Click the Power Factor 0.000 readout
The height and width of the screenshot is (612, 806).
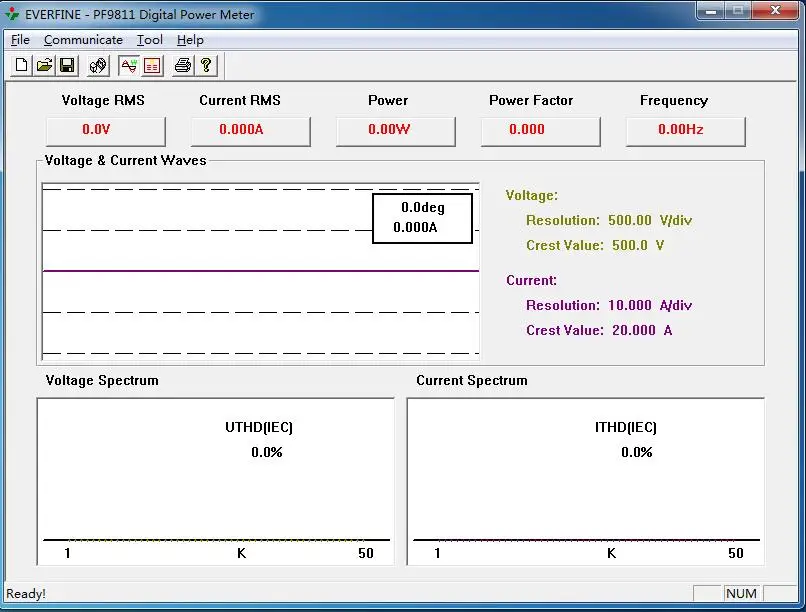(541, 131)
